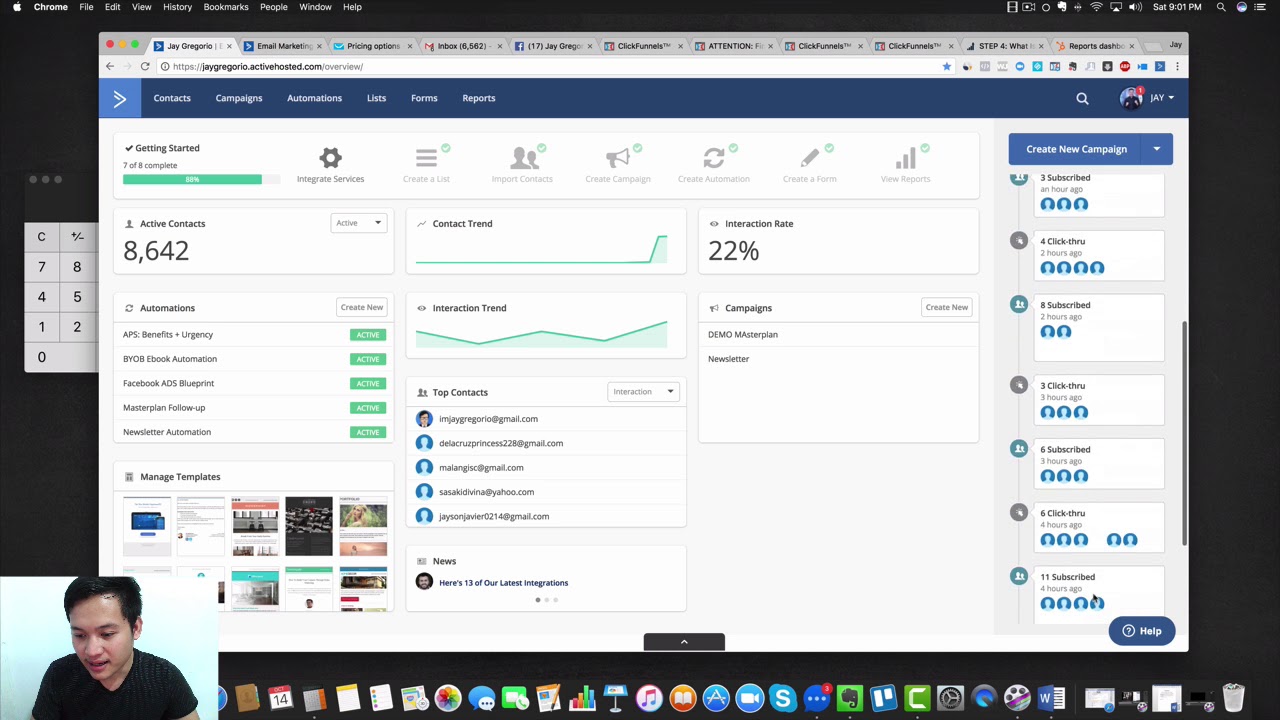
Task: Open the Chrome History menu
Action: (x=177, y=7)
